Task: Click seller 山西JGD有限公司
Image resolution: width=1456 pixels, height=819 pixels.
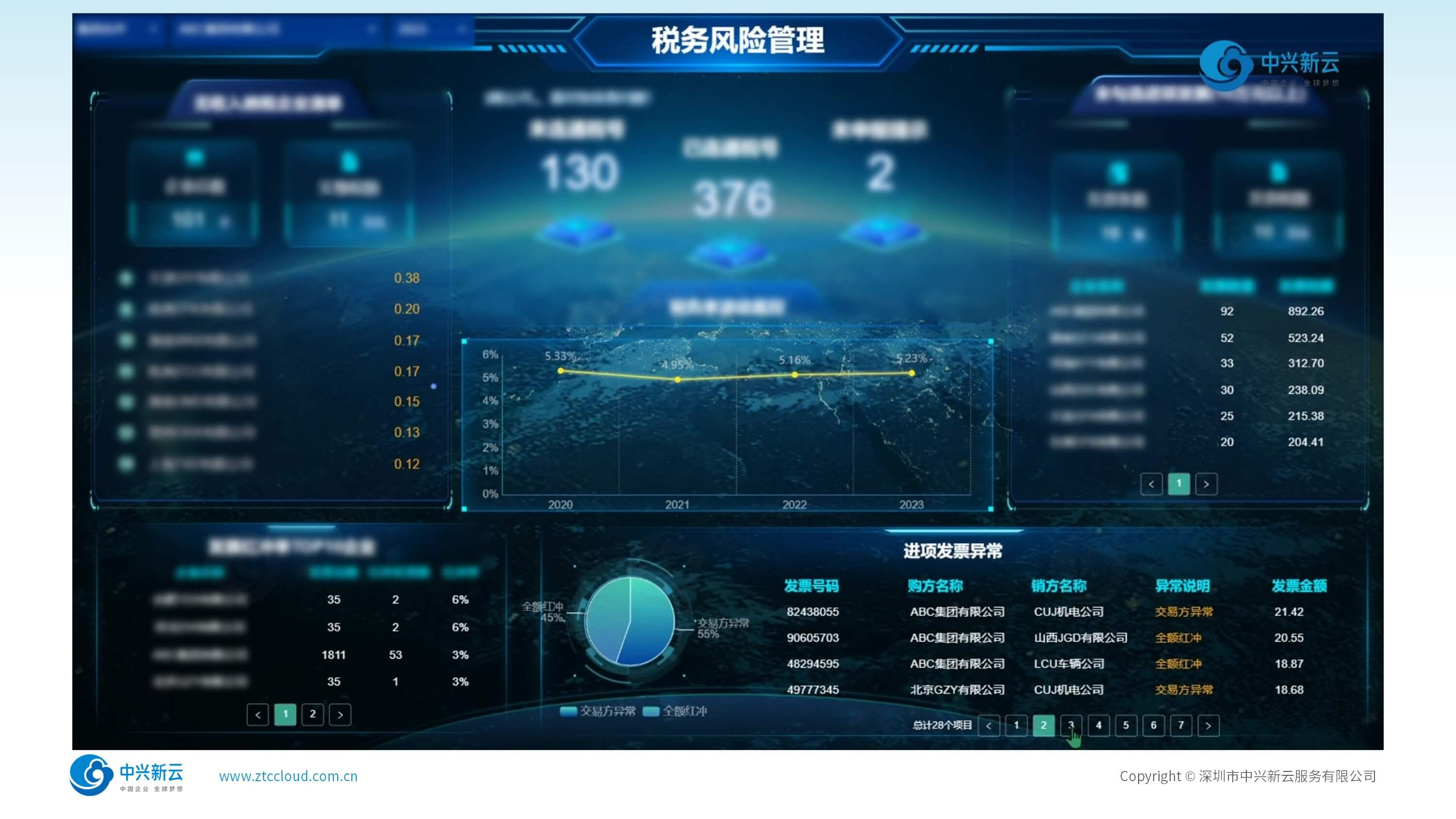Action: pos(1081,637)
